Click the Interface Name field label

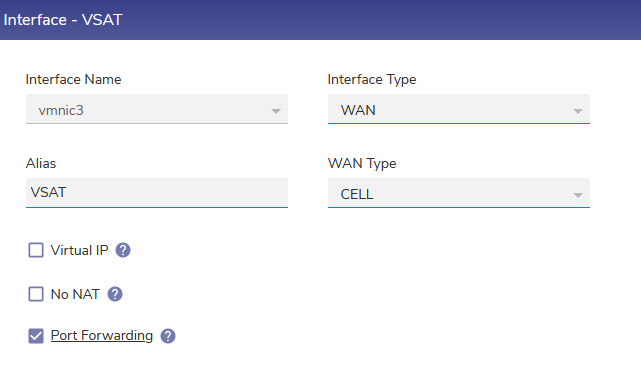pyautogui.click(x=74, y=79)
